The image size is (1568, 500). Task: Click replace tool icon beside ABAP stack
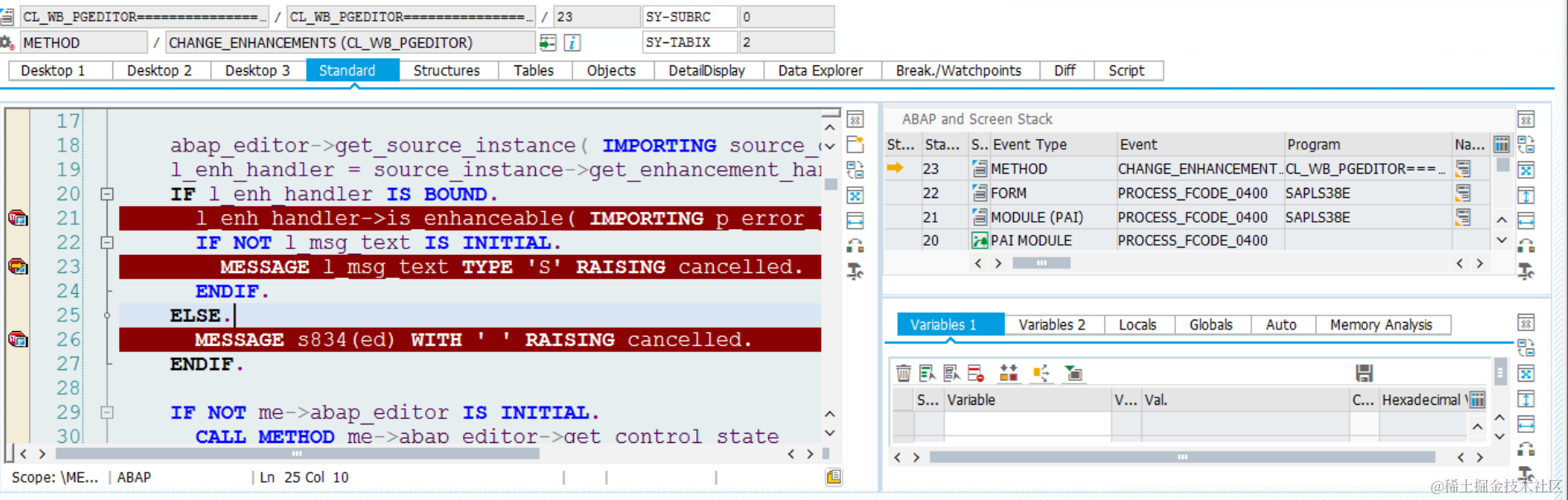pos(1526,145)
